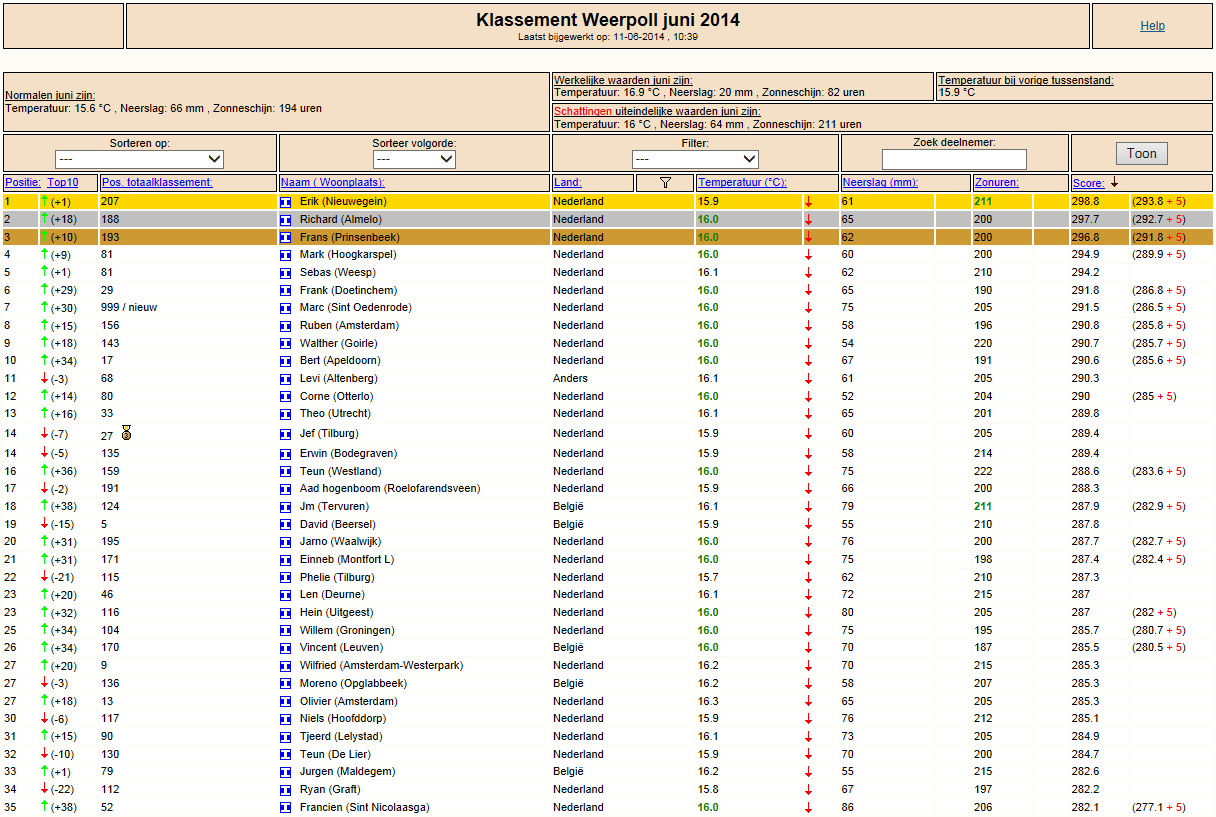Click the blue icon beside Erik (Nieuwegein)
Image resolution: width=1216 pixels, height=817 pixels.
[x=285, y=202]
